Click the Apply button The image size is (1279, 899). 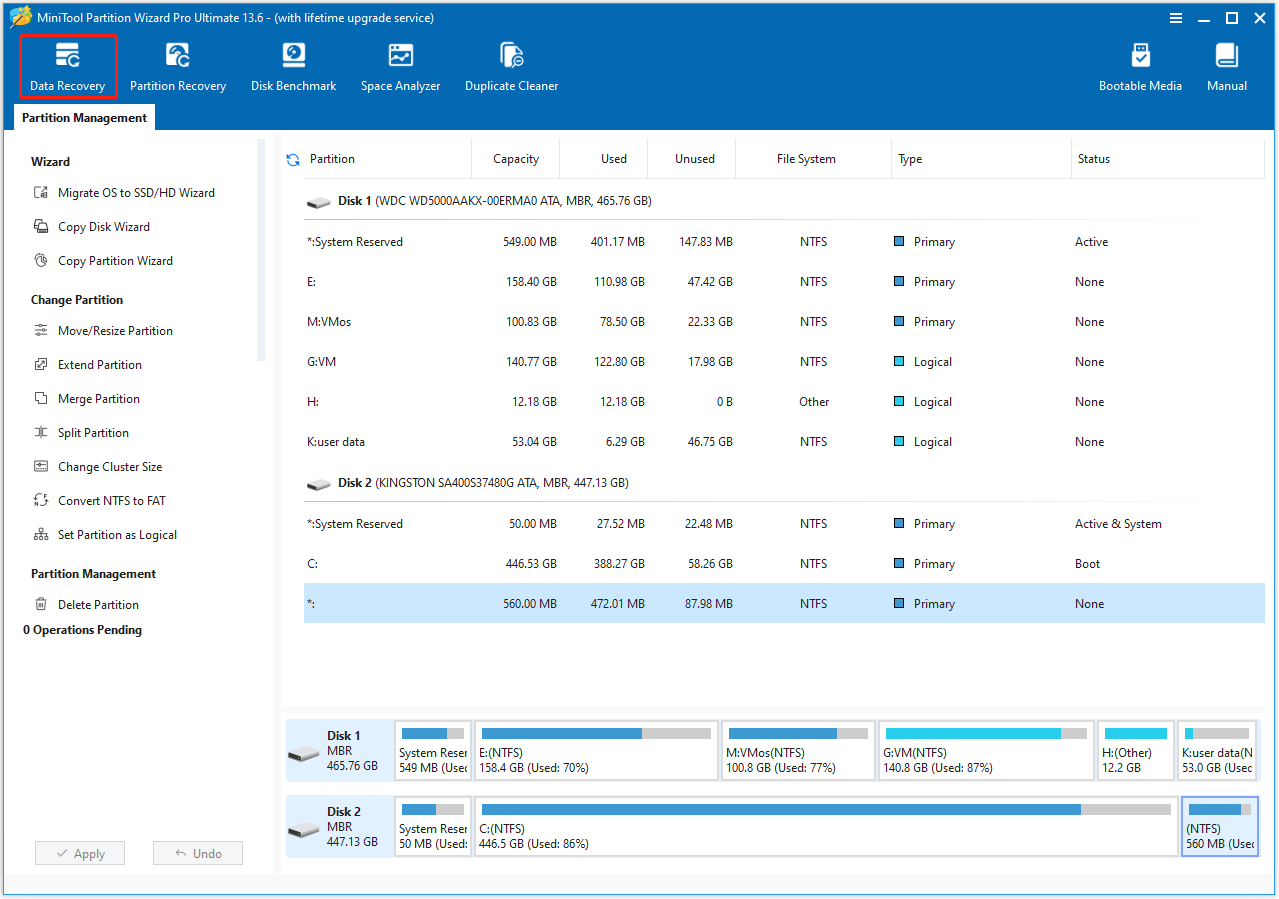(x=79, y=852)
